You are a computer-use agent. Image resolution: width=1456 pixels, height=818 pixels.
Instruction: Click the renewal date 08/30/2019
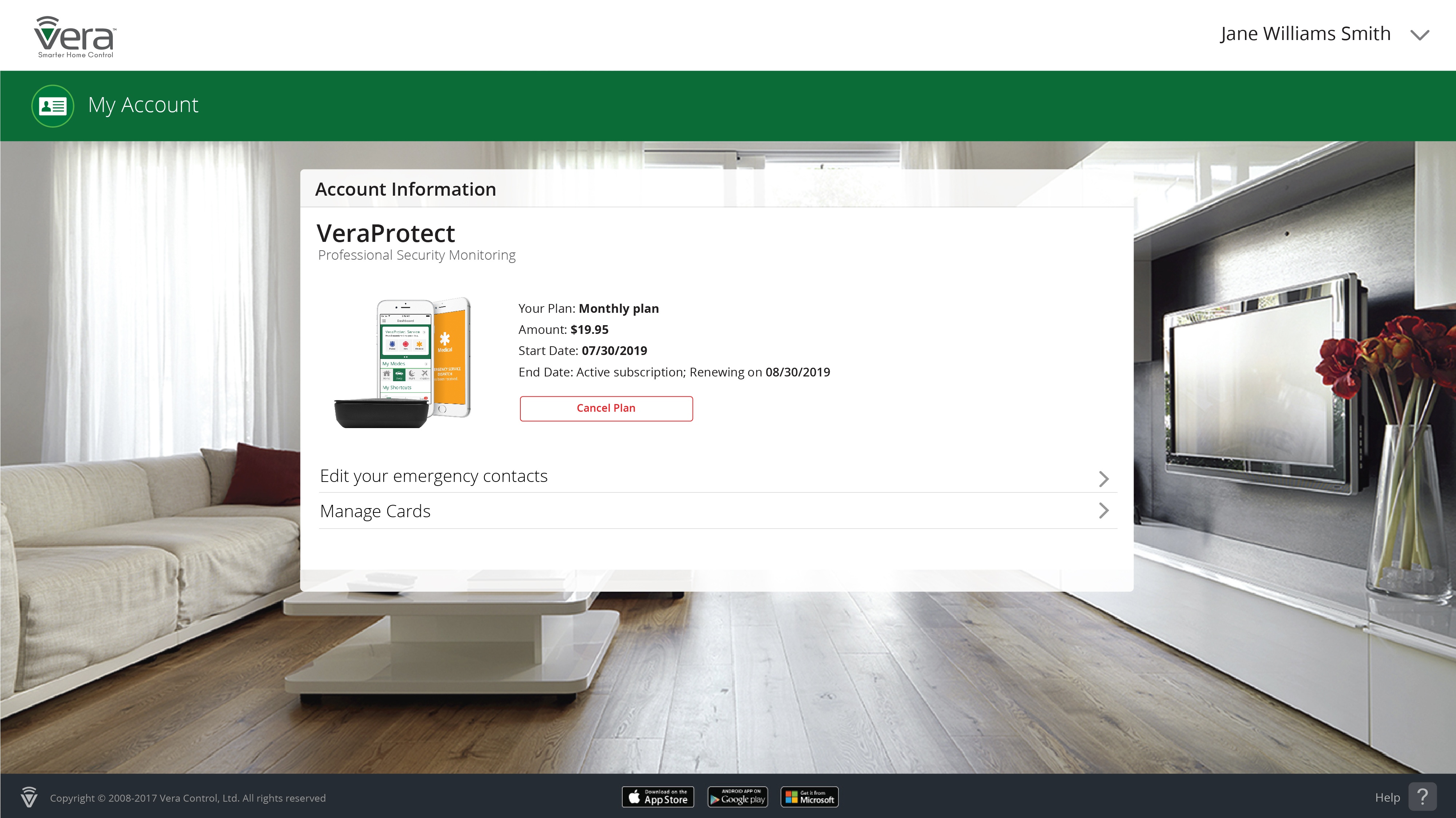(798, 372)
